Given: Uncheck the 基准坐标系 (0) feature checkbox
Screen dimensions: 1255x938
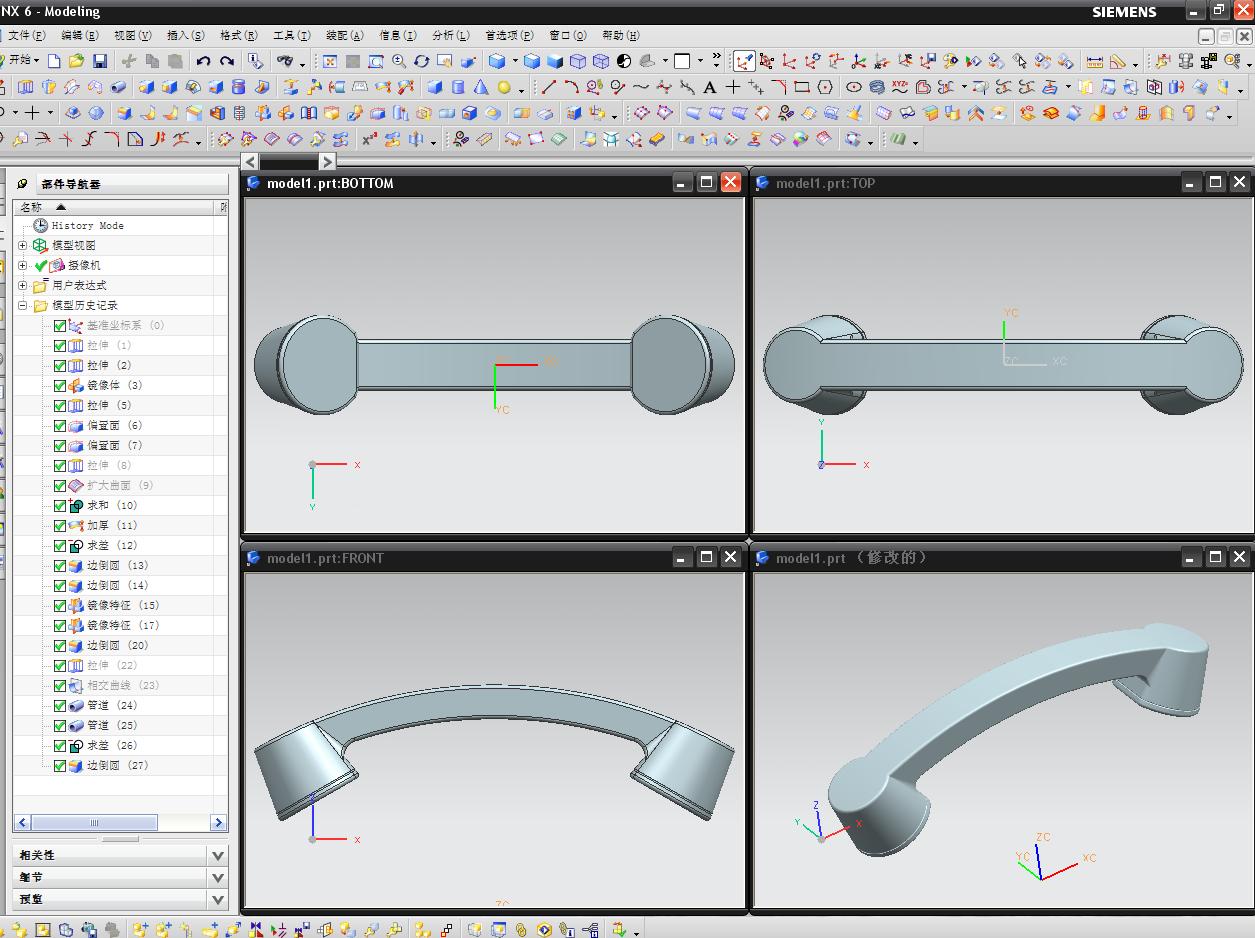Looking at the screenshot, I should 60,326.
